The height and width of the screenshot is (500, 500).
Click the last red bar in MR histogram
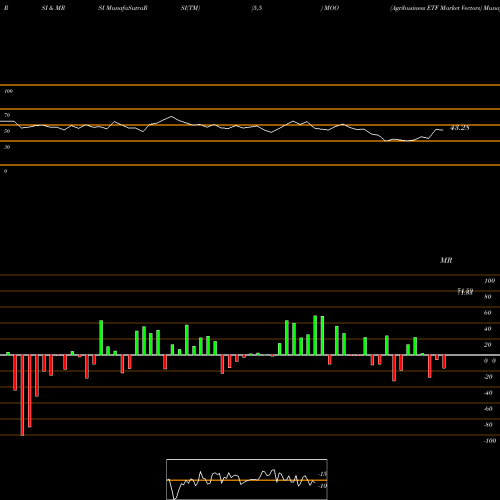point(444,362)
